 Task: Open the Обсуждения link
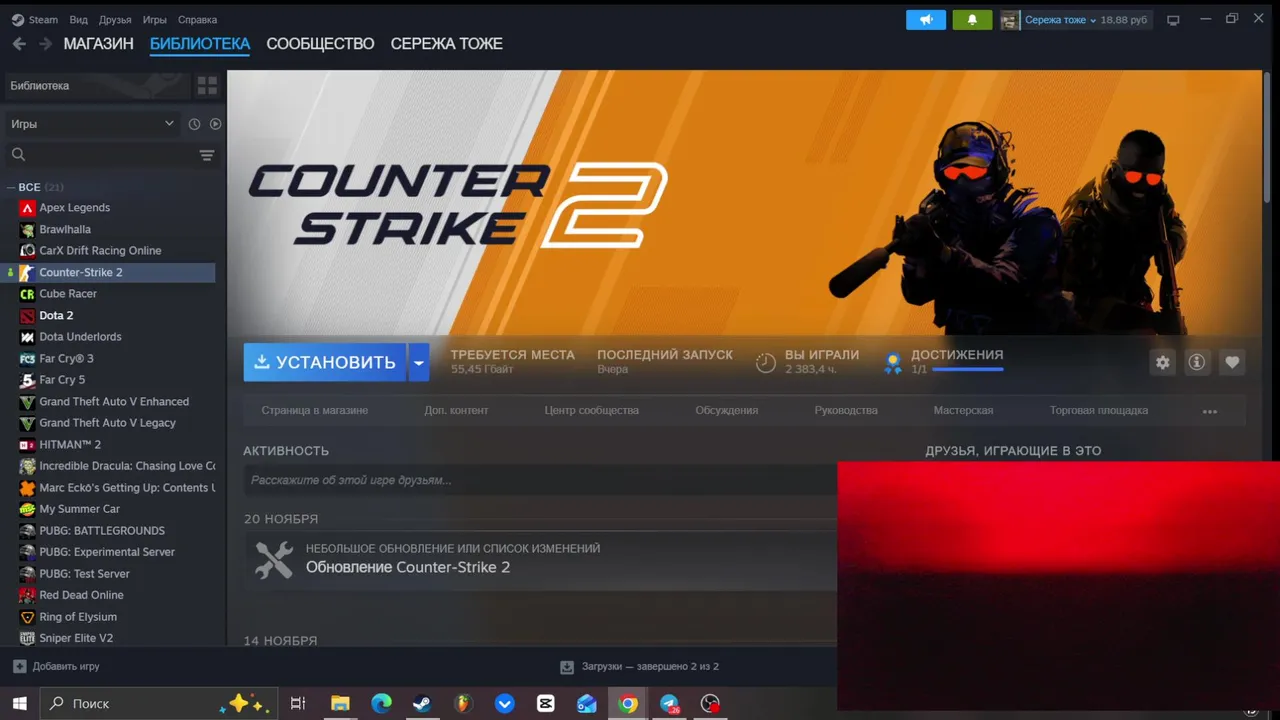pyautogui.click(x=727, y=411)
